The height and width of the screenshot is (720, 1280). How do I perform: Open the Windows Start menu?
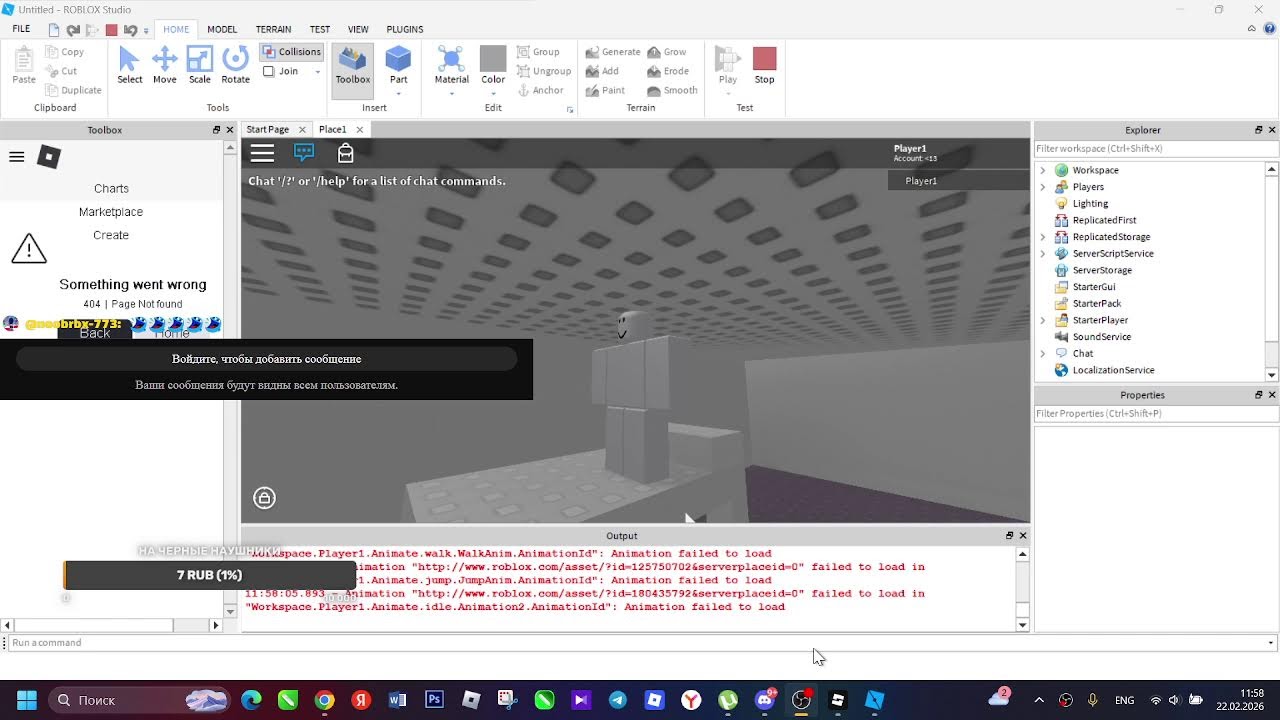(27, 700)
